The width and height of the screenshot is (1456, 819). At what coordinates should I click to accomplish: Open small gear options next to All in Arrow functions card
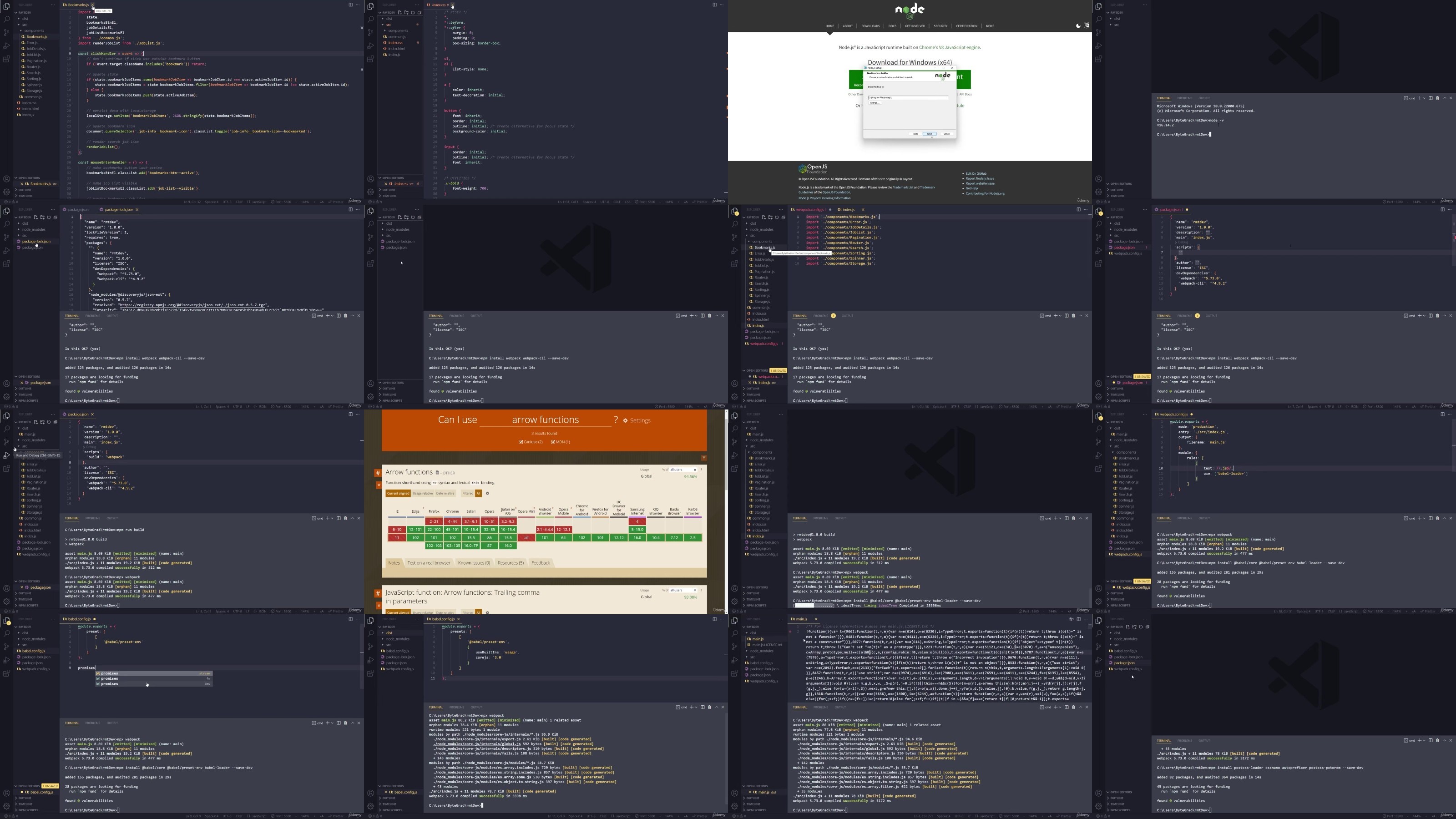(x=487, y=493)
